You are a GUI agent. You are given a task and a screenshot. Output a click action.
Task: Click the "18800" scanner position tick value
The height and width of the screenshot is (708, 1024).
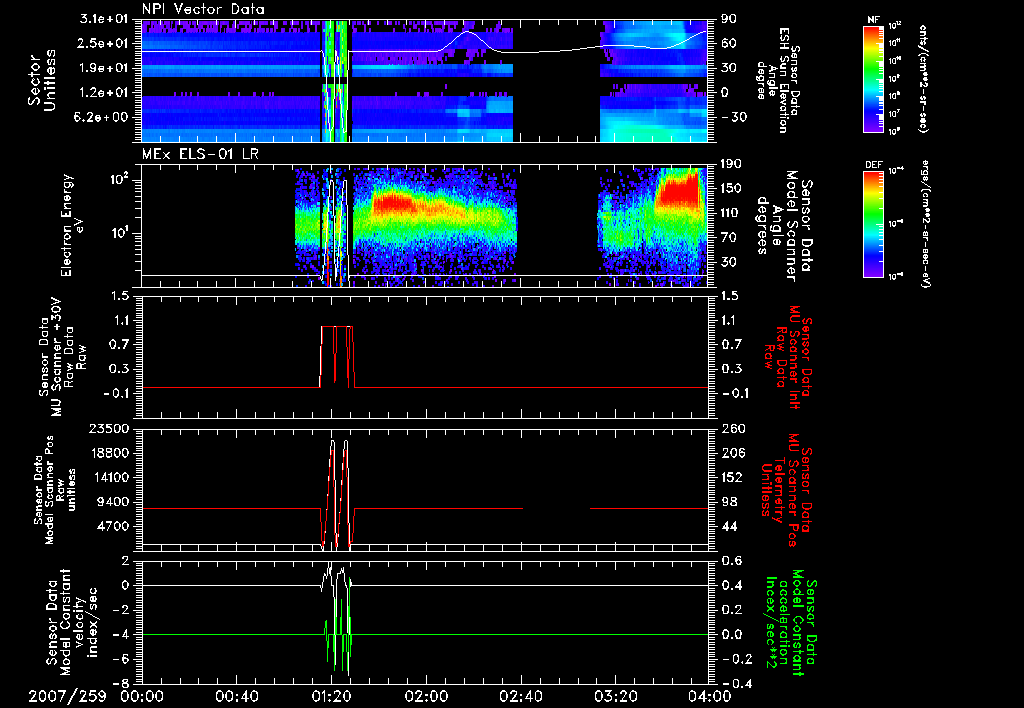pos(108,453)
